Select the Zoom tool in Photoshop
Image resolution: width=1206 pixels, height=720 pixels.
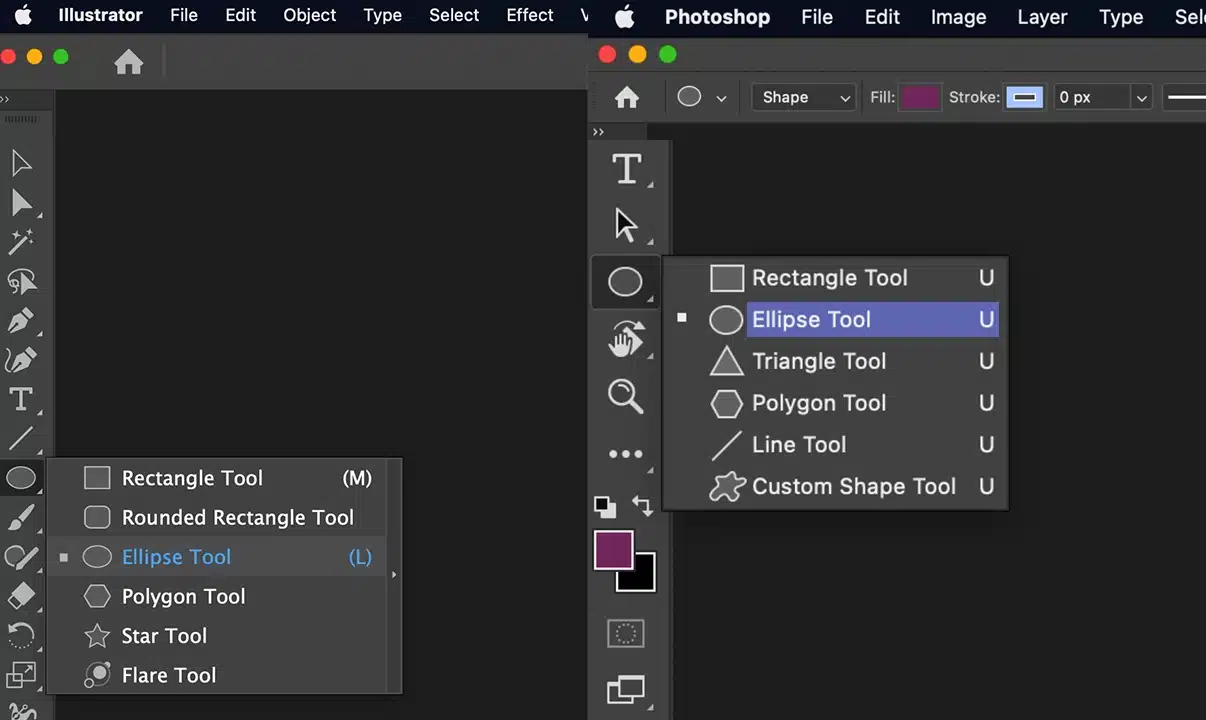point(625,396)
